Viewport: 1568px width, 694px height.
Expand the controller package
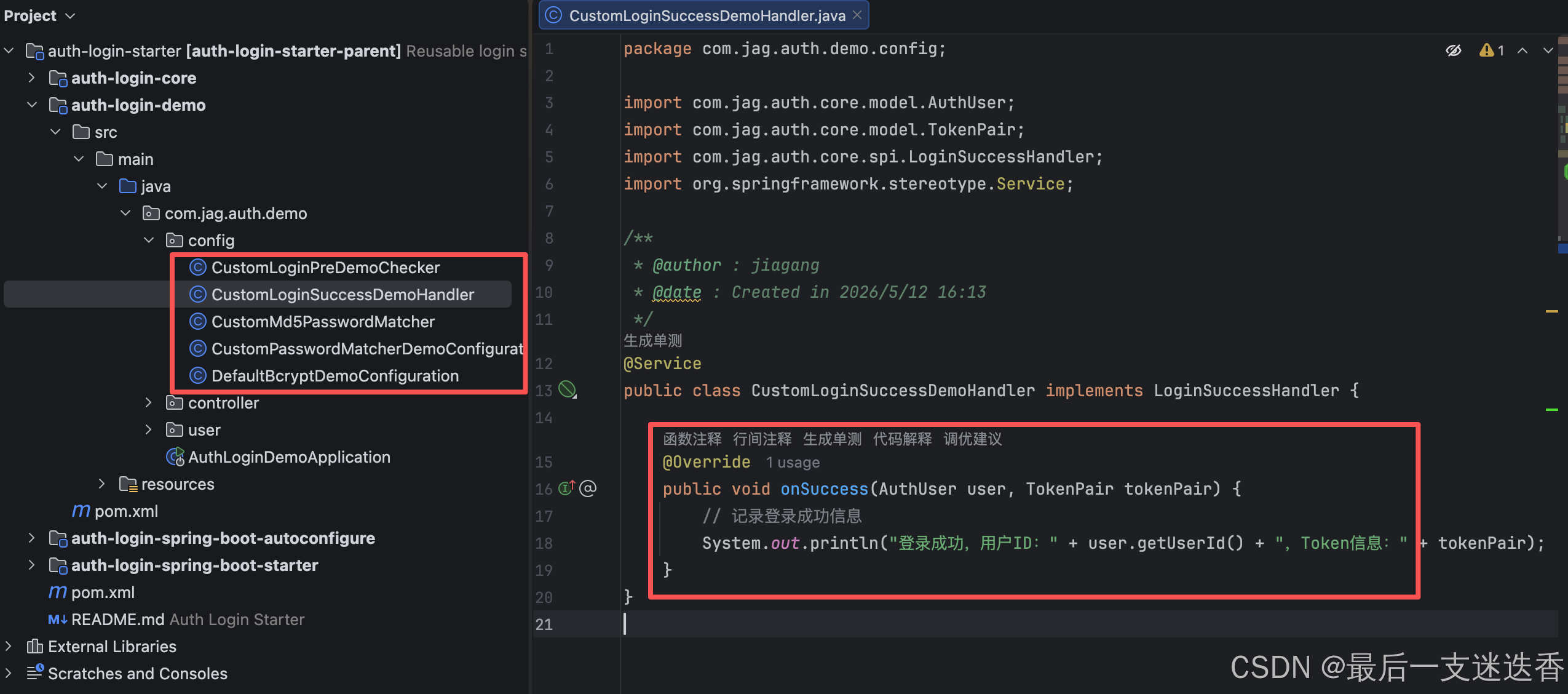click(149, 402)
